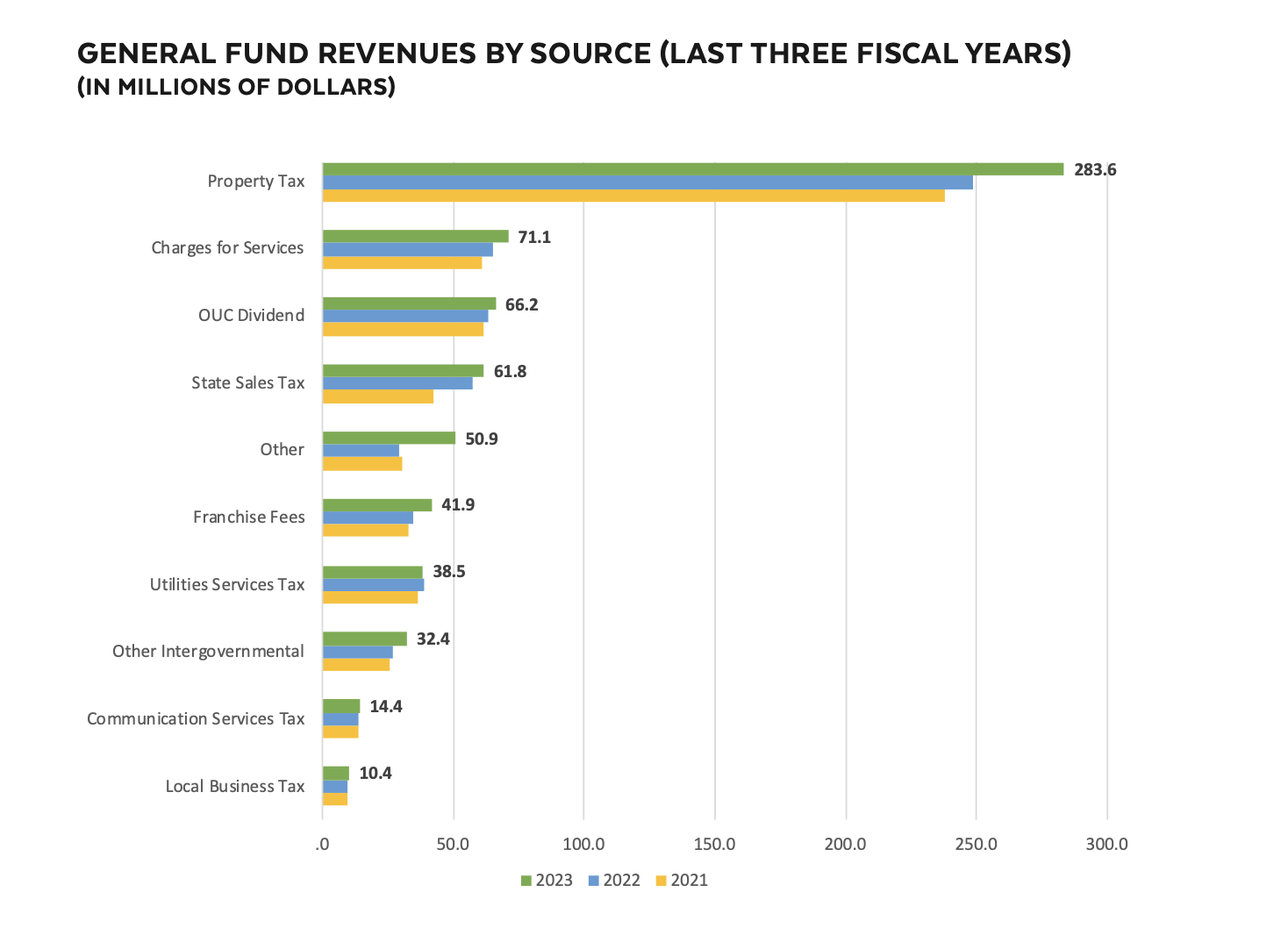The width and height of the screenshot is (1288, 935).
Task: Click the yellow 2021 legend swatch
Action: click(x=662, y=881)
